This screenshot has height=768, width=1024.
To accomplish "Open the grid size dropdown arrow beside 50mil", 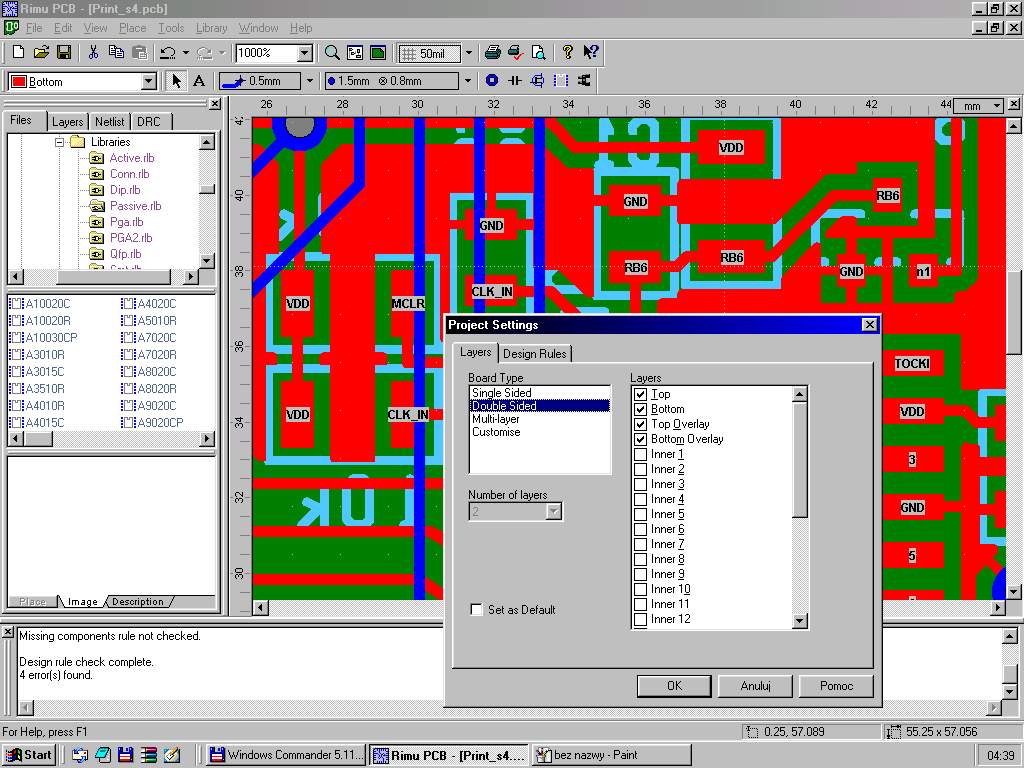I will pyautogui.click(x=468, y=54).
